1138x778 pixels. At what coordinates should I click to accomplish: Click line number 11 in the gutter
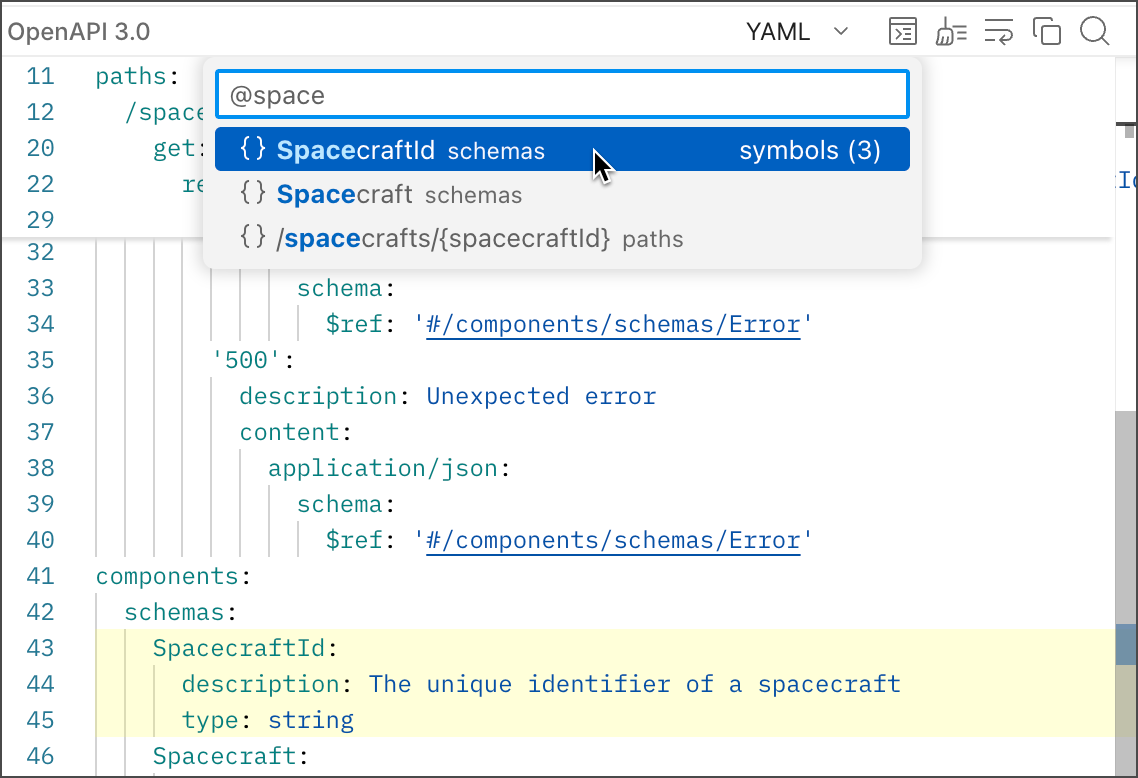tap(40, 76)
